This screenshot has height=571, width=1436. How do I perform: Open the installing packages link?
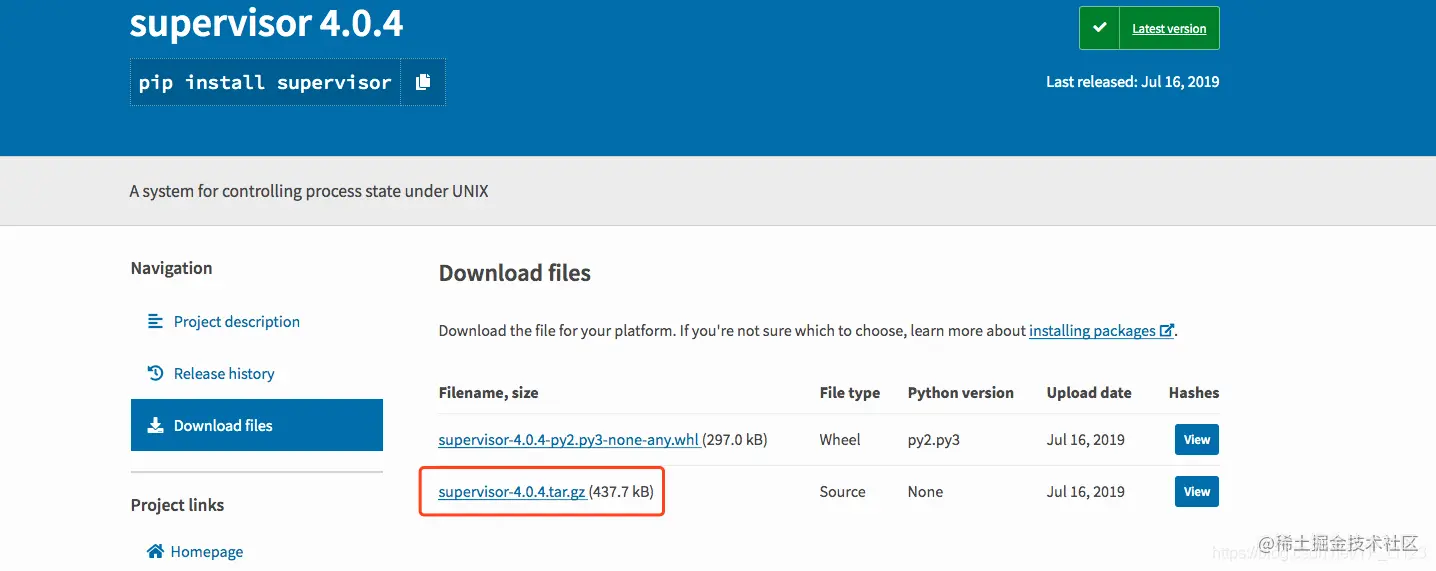(1092, 330)
